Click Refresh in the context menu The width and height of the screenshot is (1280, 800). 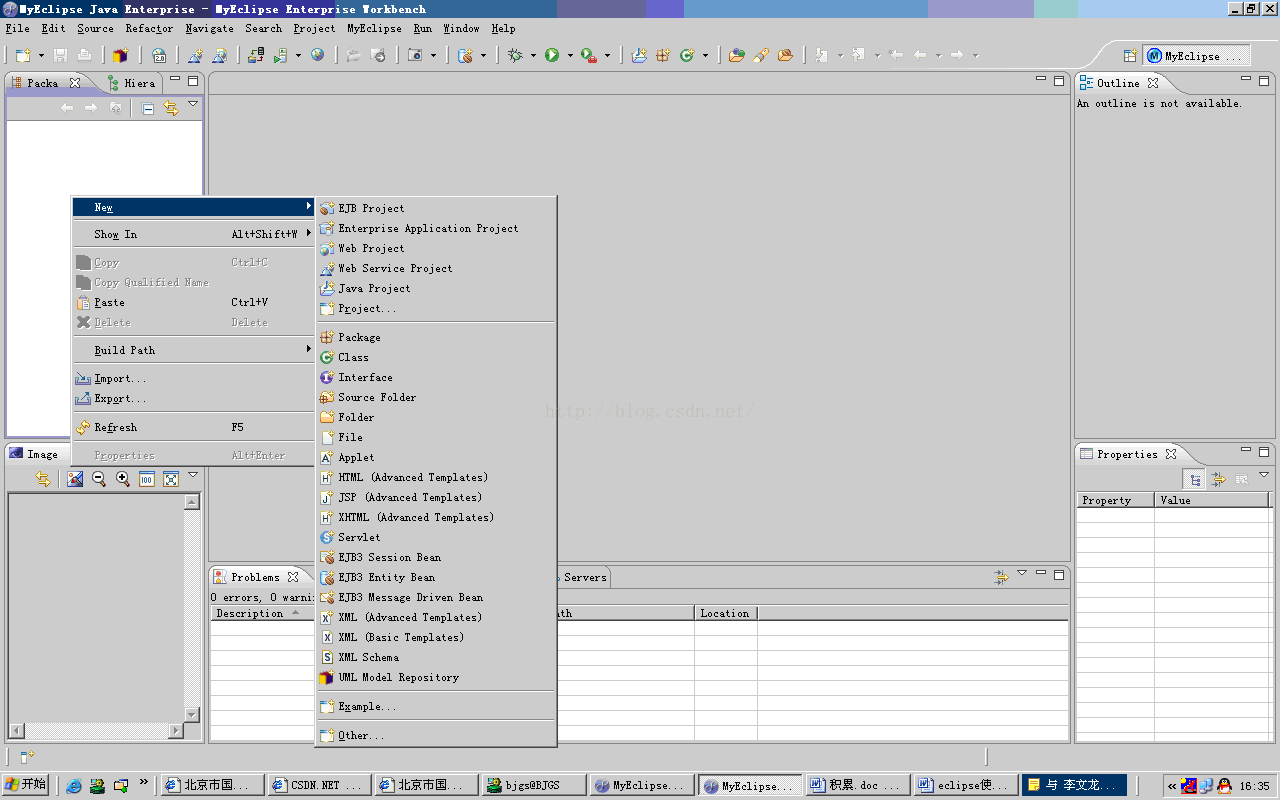click(193, 427)
